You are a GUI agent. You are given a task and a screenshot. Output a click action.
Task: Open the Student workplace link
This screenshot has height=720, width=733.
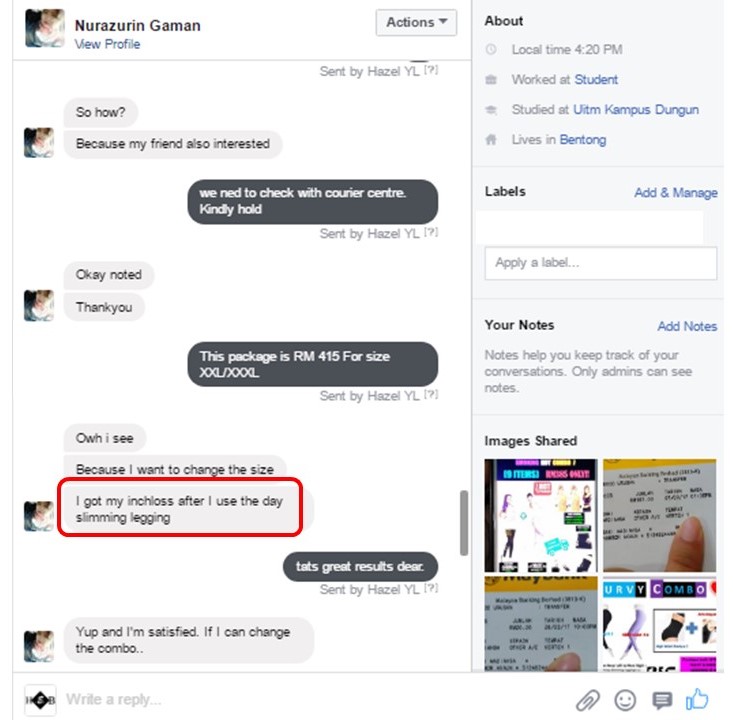(596, 79)
